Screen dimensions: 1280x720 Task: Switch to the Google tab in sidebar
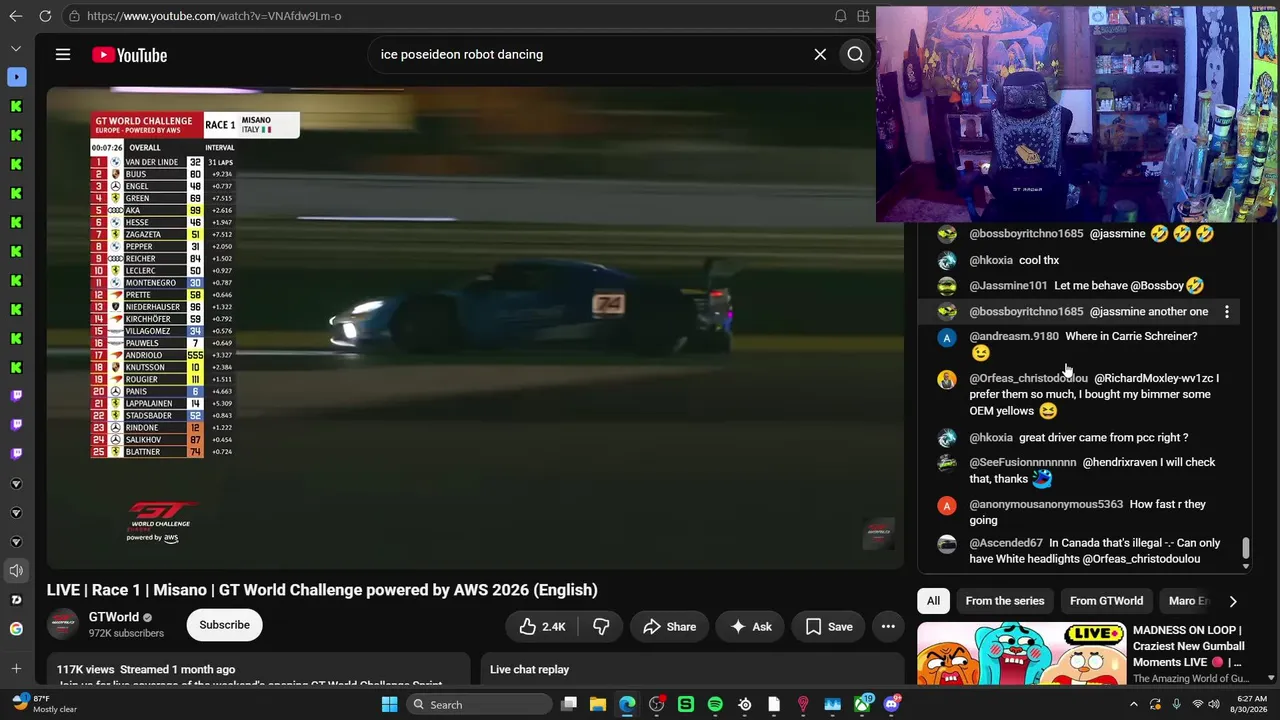[x=16, y=629]
